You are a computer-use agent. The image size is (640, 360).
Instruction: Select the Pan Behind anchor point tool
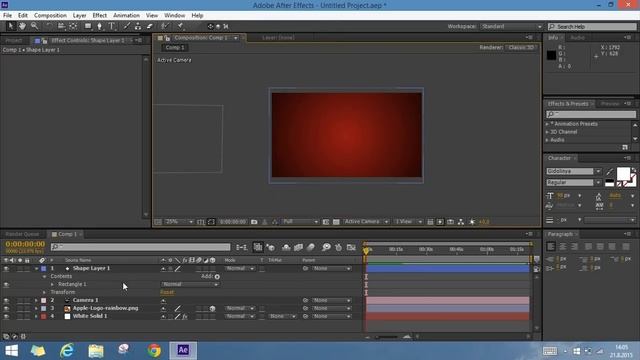pos(73,26)
